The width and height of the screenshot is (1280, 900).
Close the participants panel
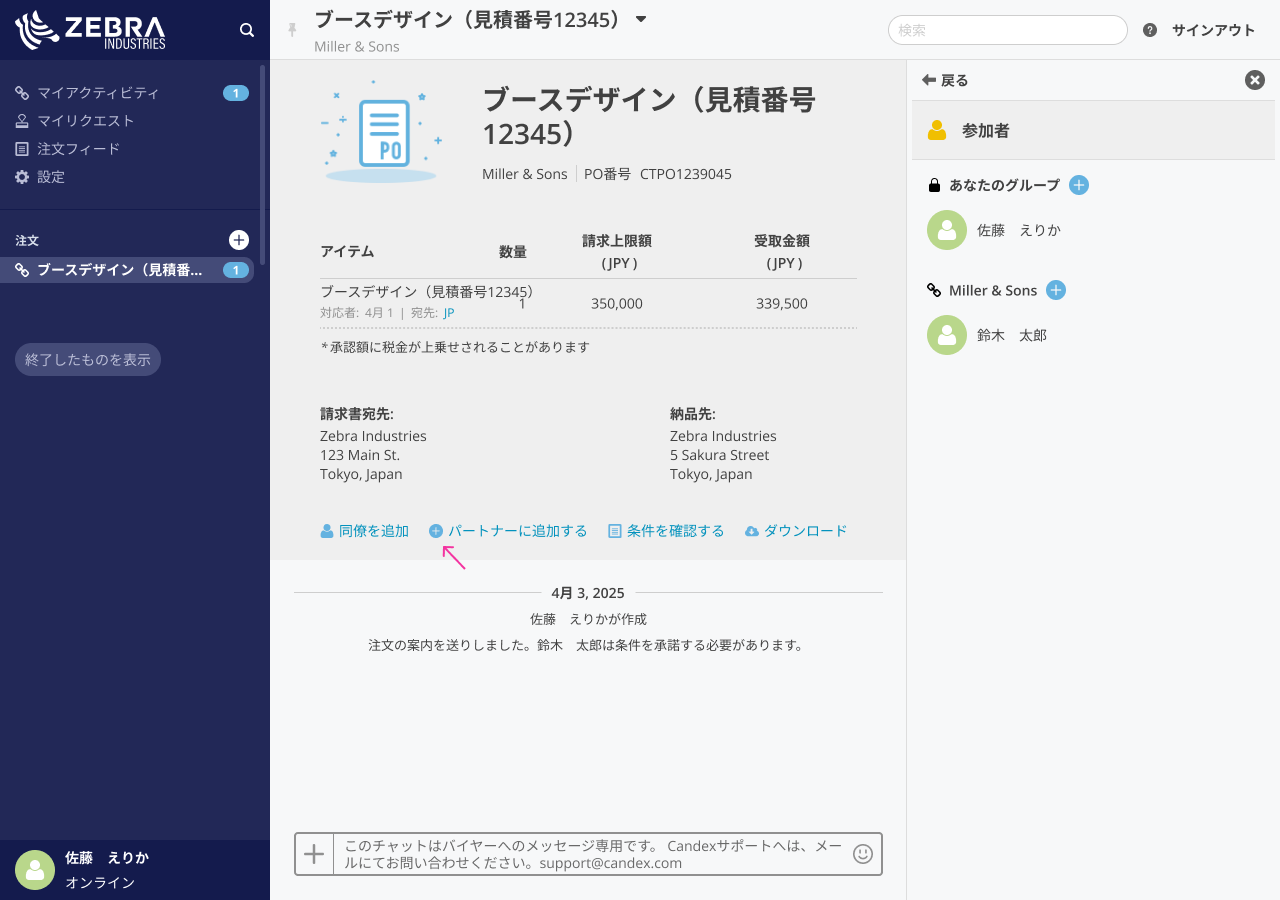click(1255, 80)
